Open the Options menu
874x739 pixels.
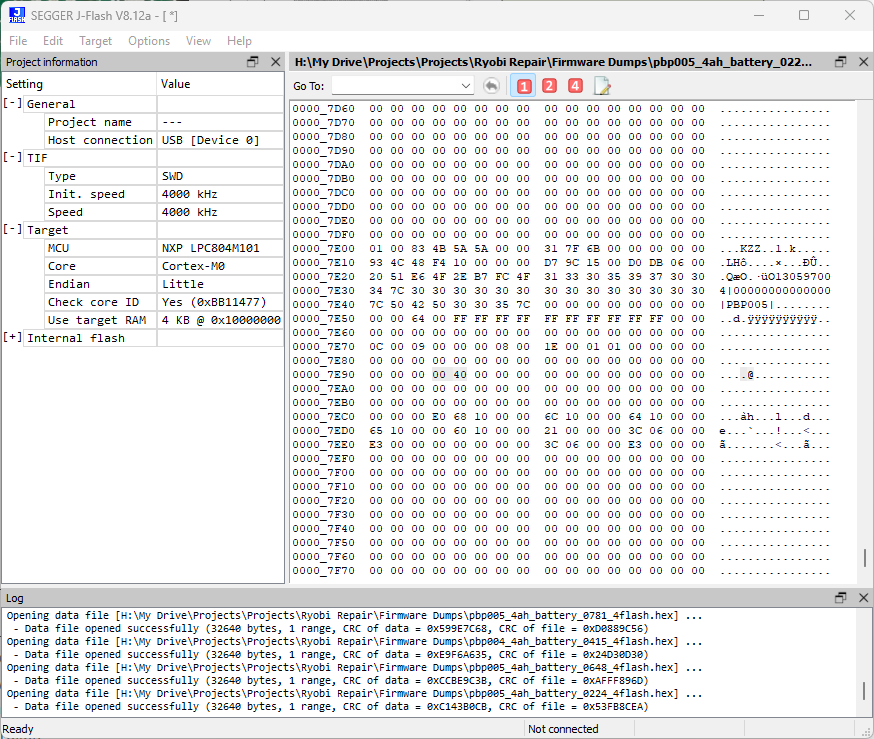149,41
